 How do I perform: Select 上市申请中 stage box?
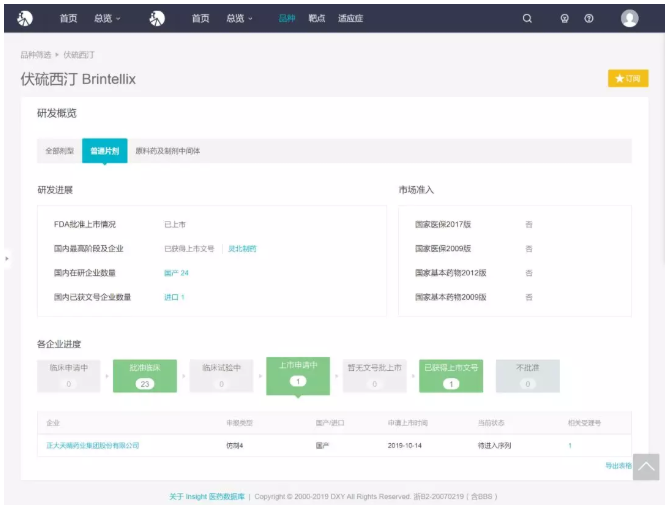tap(298, 376)
